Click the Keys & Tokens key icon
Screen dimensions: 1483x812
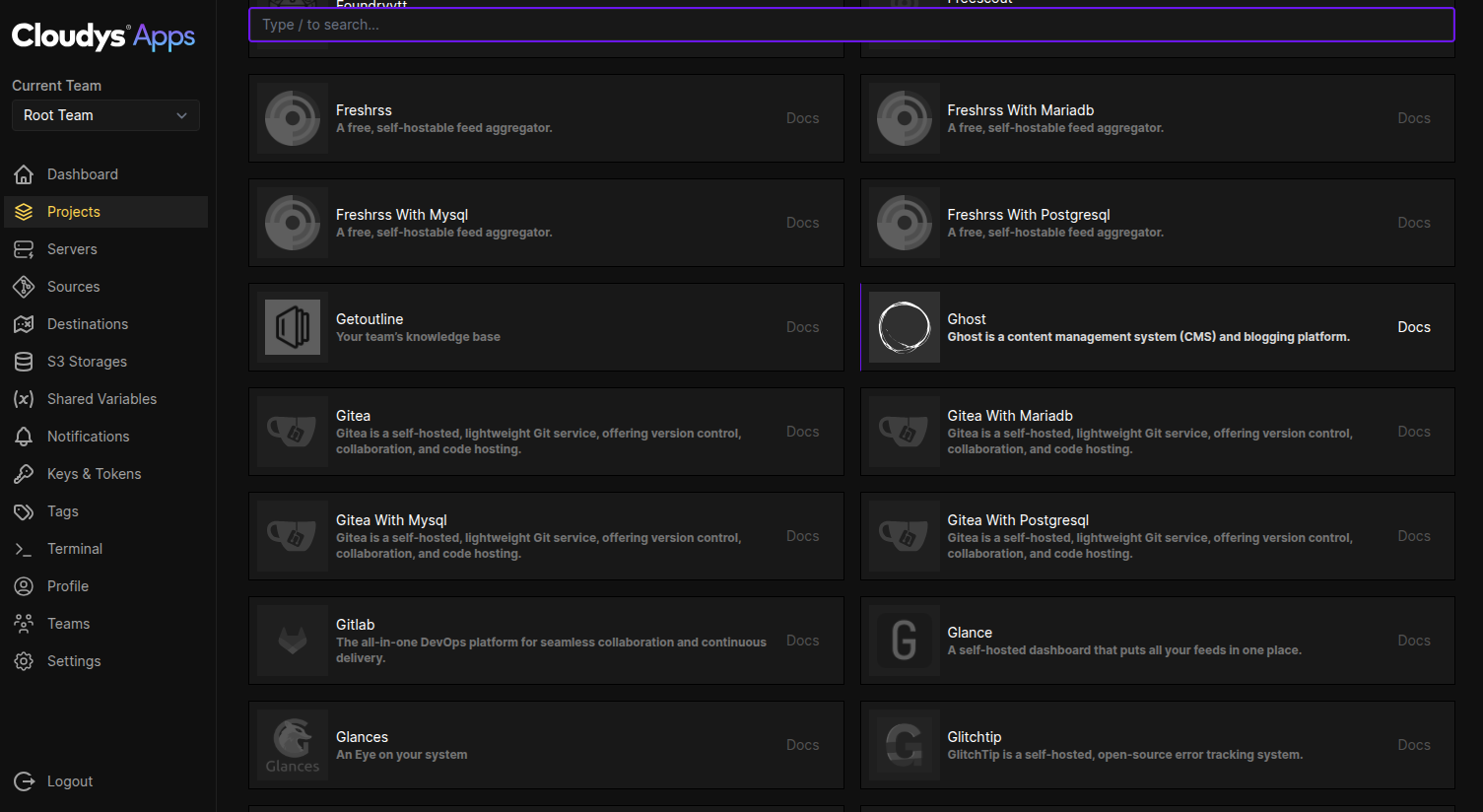coord(24,474)
